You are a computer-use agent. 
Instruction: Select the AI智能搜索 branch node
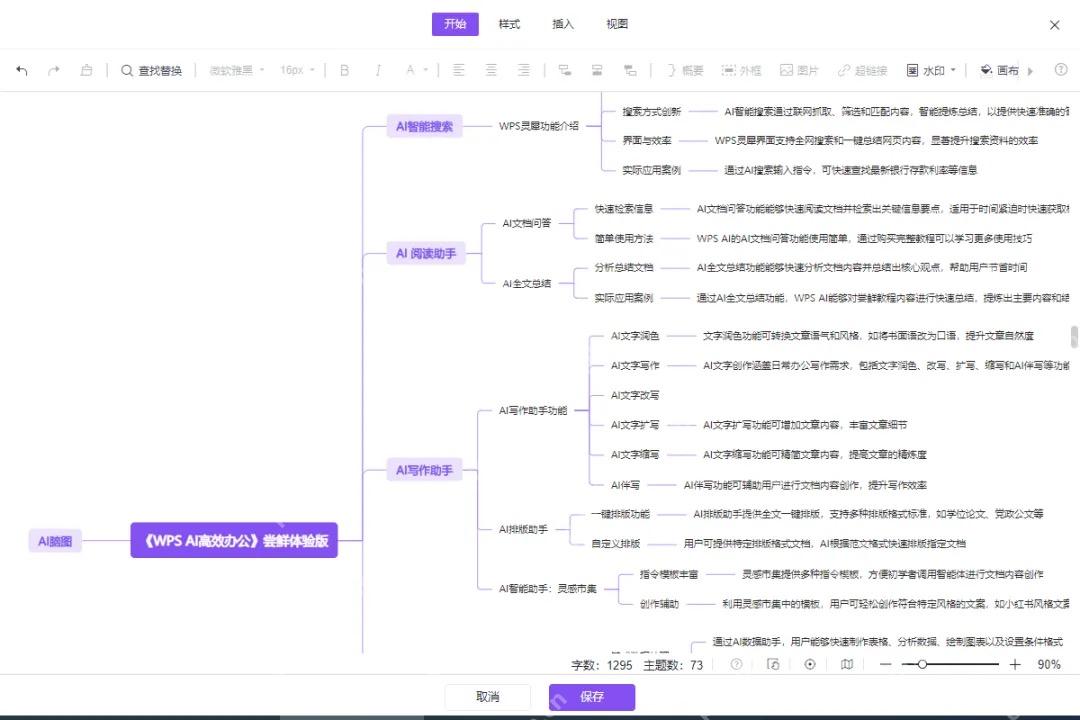point(424,126)
